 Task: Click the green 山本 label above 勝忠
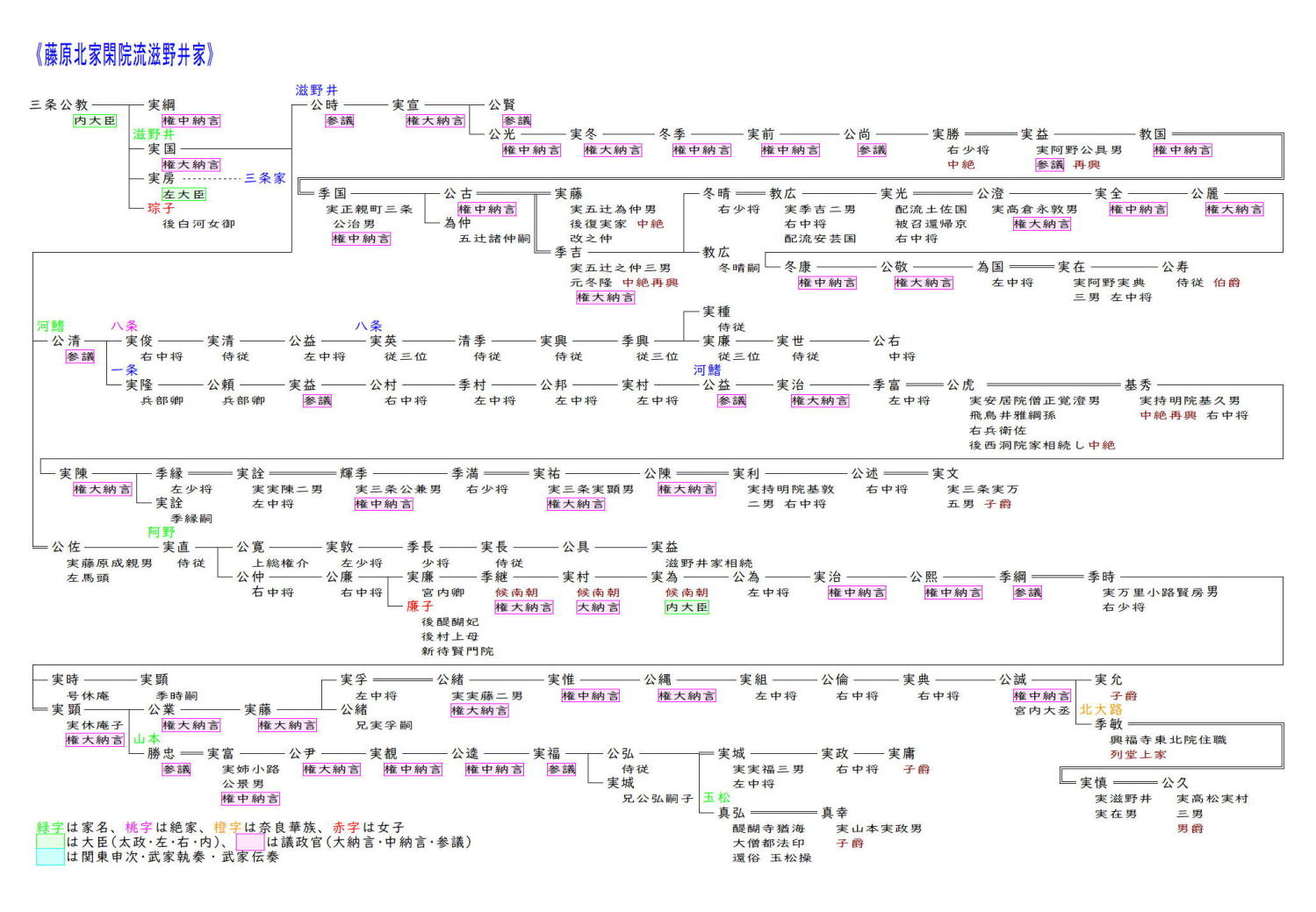click(147, 739)
